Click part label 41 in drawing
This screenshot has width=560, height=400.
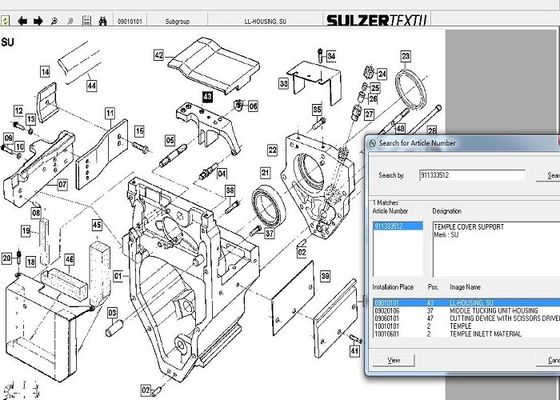click(354, 351)
